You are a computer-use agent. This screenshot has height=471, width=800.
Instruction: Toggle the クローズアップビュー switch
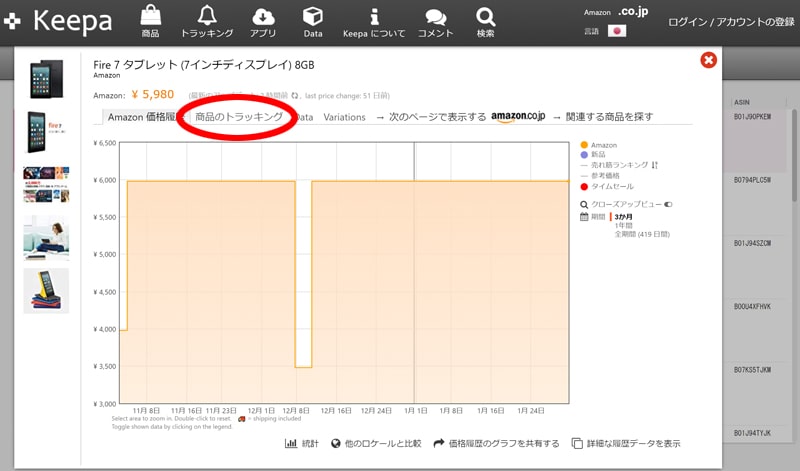click(x=668, y=204)
